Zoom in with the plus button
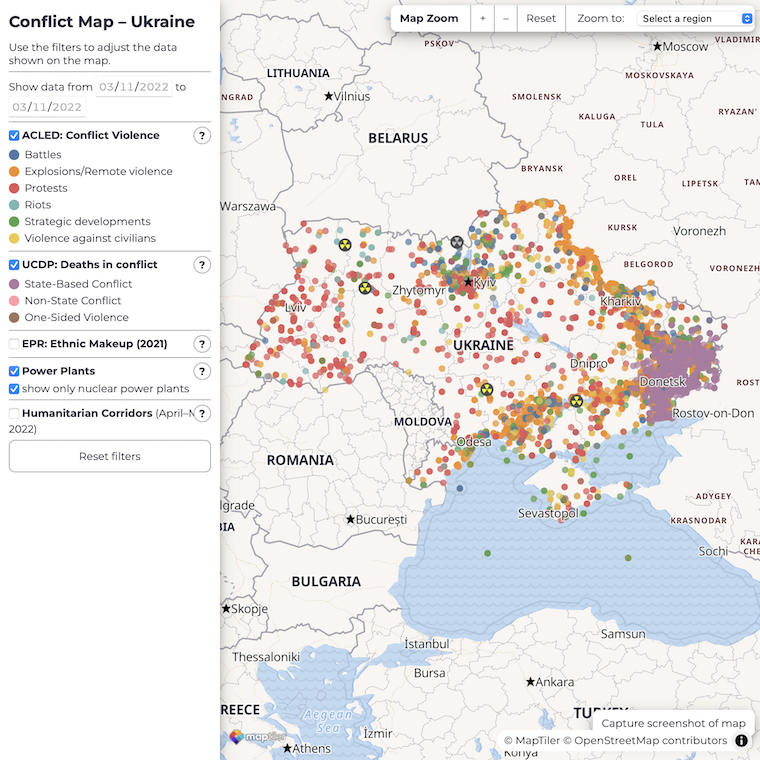The image size is (760, 760). pyautogui.click(x=482, y=18)
